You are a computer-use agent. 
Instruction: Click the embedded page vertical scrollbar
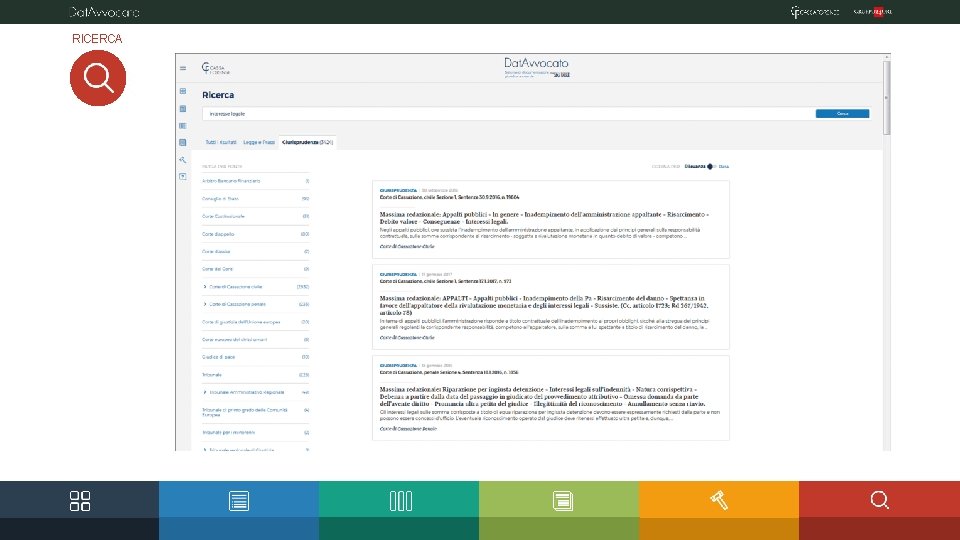887,98
